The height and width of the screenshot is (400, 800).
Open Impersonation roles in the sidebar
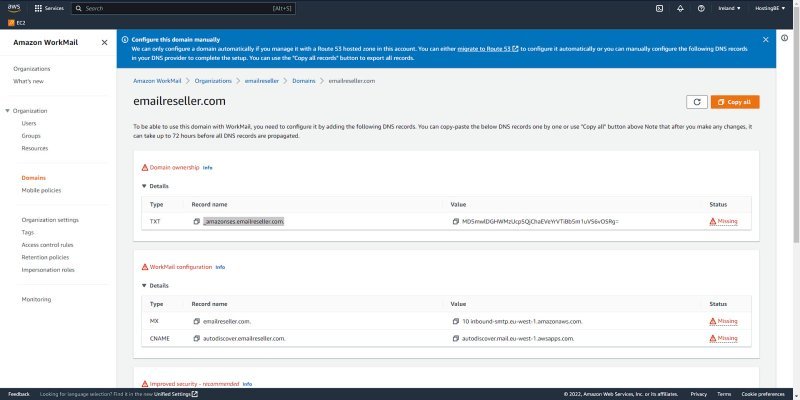[x=48, y=270]
